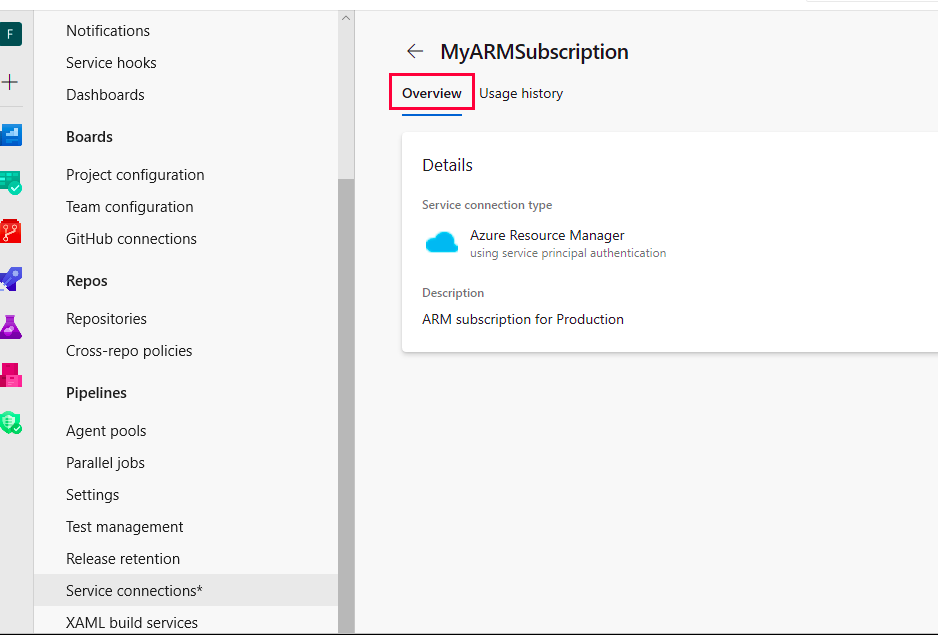Switch to the Usage history tab
Screen dimensions: 938x635
pos(521,93)
